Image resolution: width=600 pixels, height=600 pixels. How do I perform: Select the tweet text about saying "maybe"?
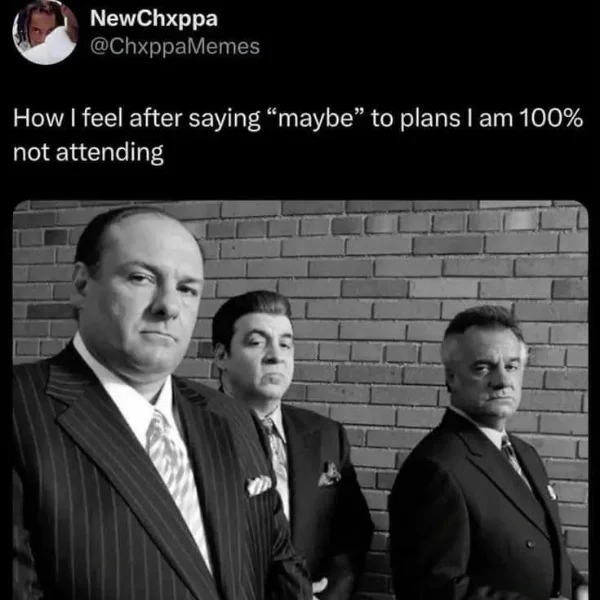point(300,135)
